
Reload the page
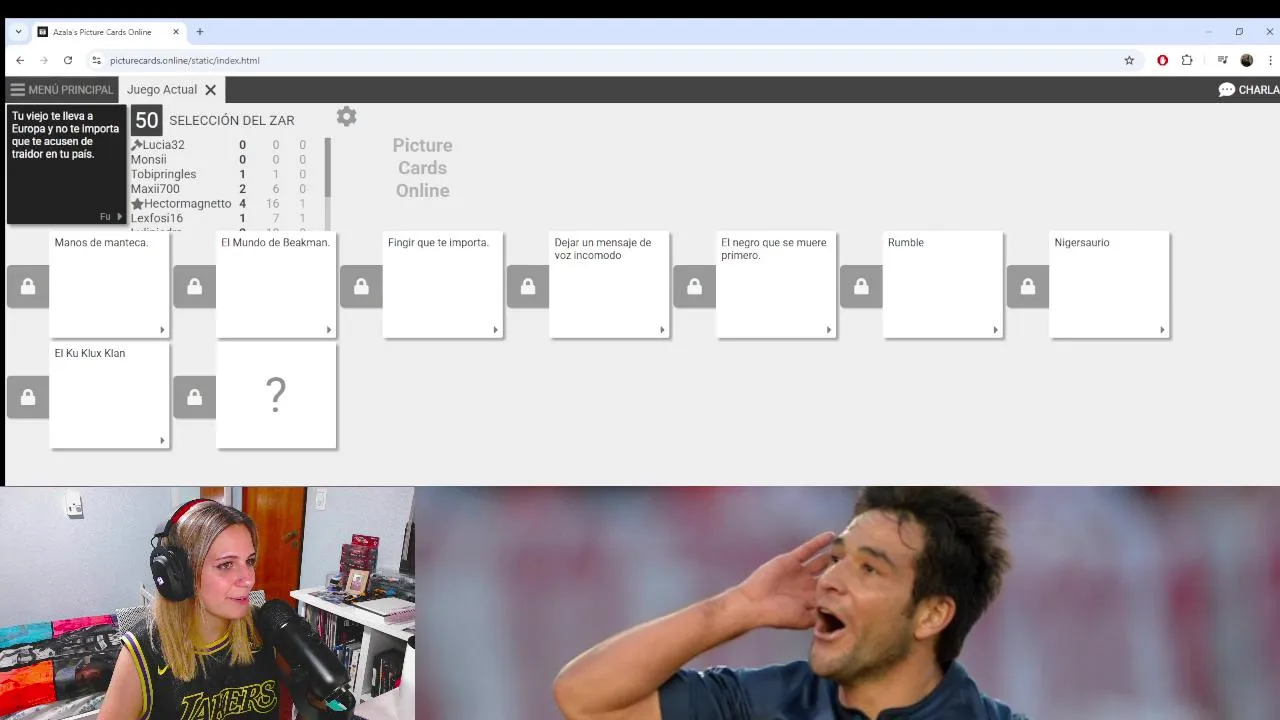[68, 60]
